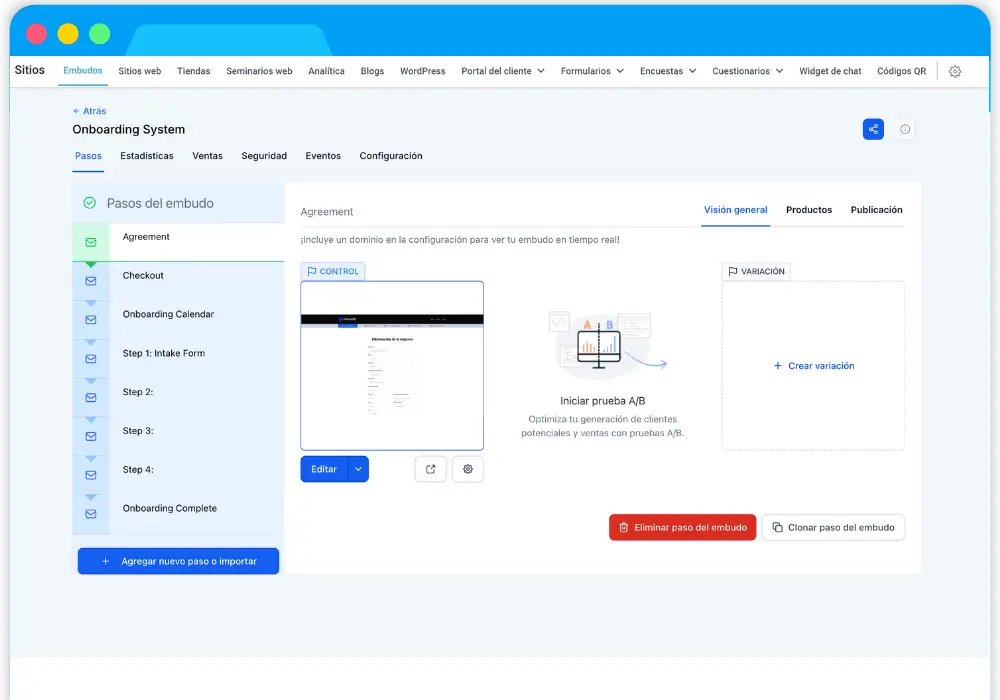This screenshot has width=1000, height=700.
Task: Switch to the Estadísticas tab
Action: click(x=147, y=156)
